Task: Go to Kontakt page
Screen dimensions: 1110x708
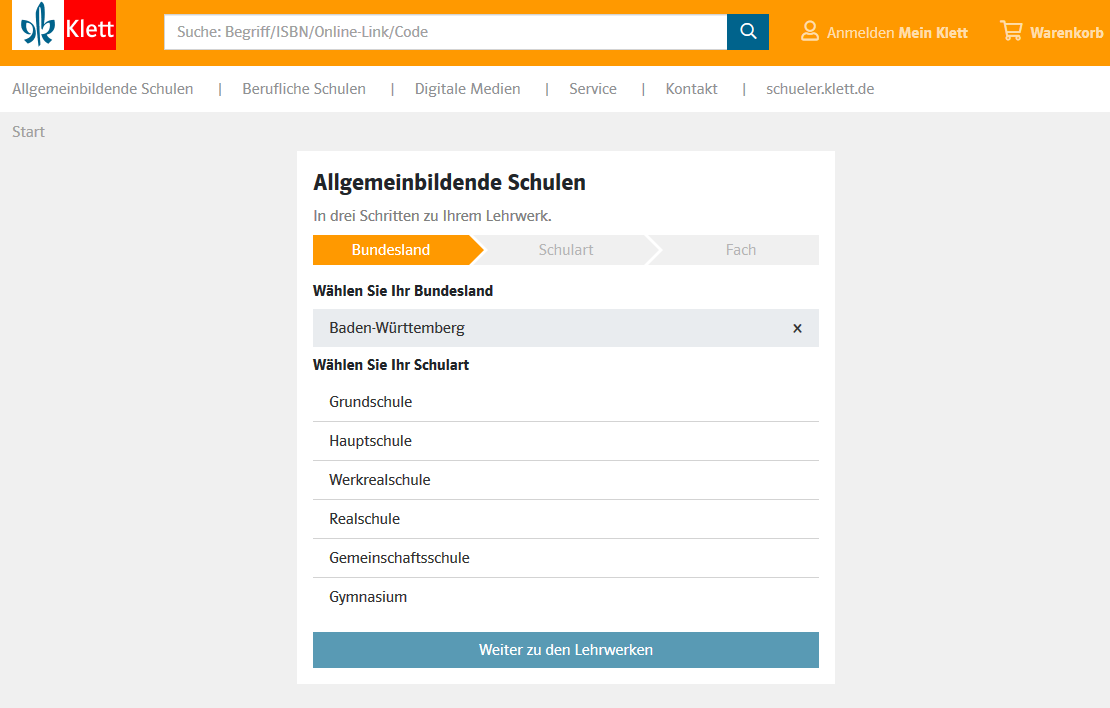Action: click(692, 89)
